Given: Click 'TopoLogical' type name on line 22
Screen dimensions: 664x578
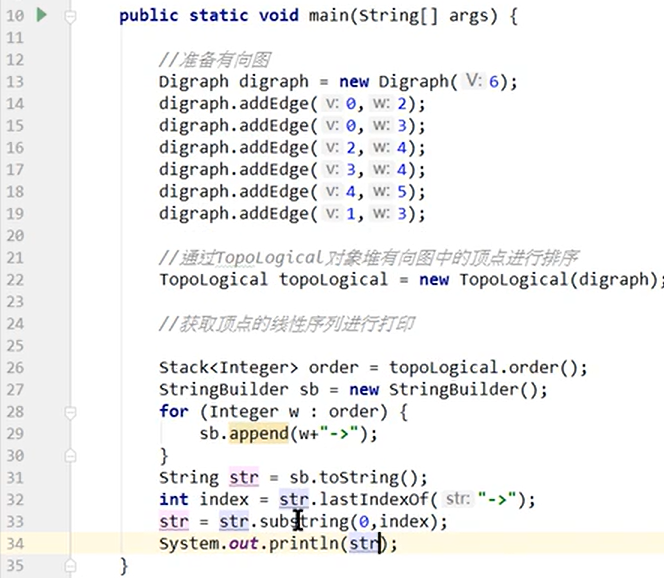Looking at the screenshot, I should [213, 279].
